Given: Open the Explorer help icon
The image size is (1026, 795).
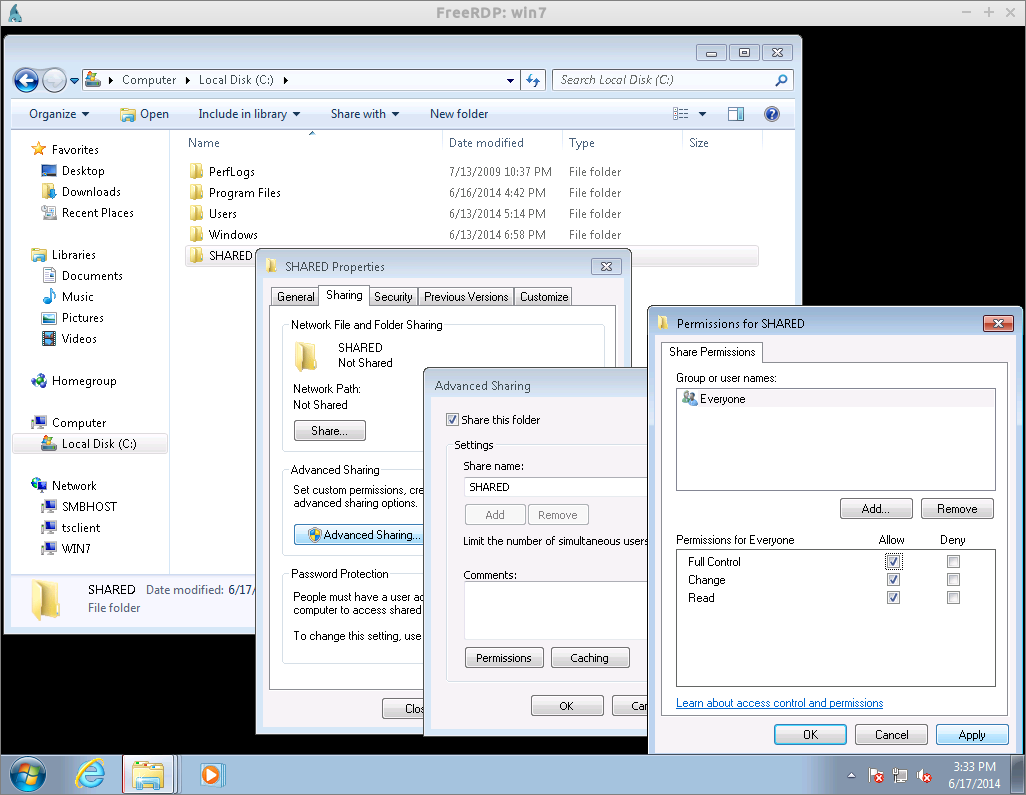Looking at the screenshot, I should click(x=771, y=114).
